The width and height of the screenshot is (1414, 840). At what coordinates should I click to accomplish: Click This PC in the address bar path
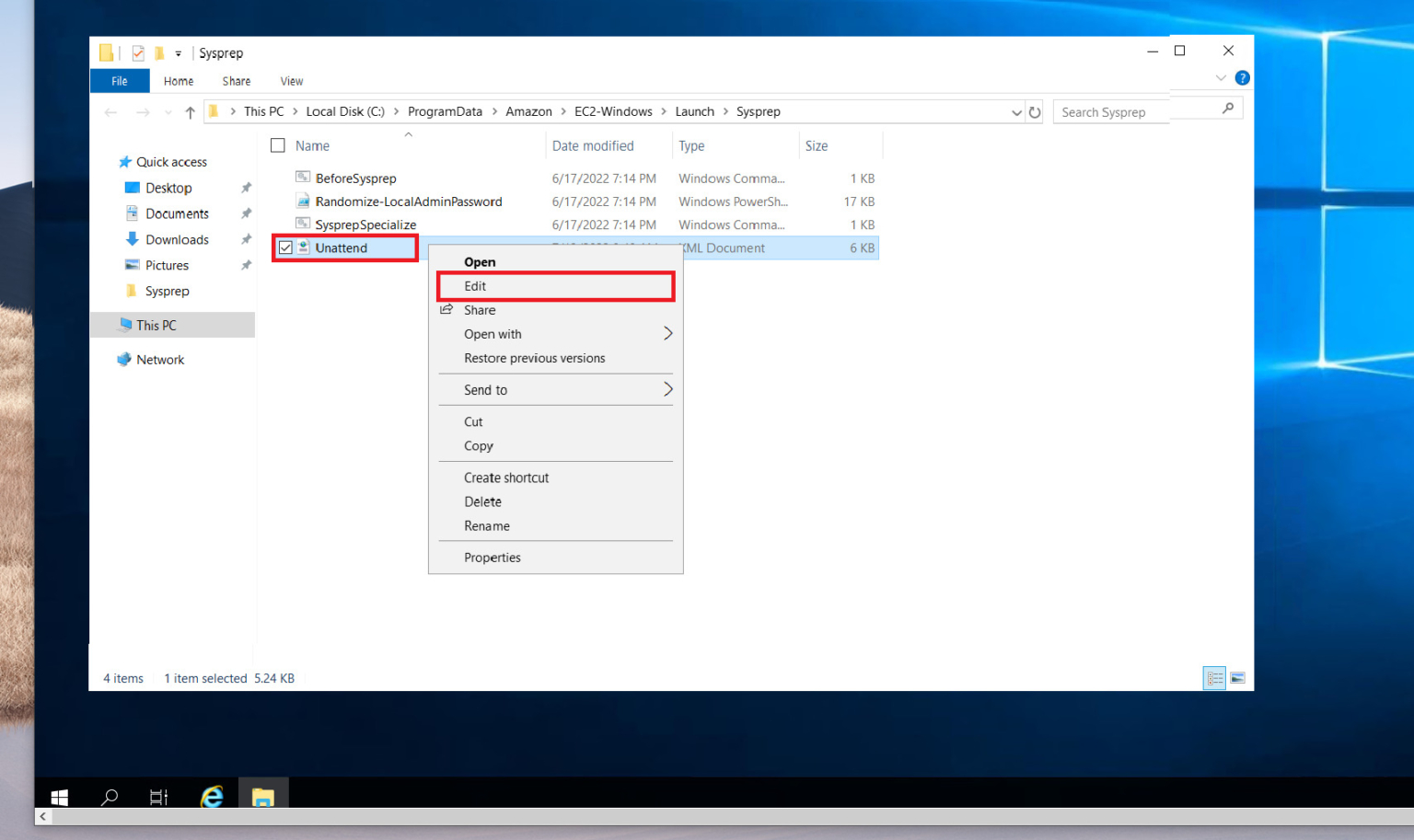coord(263,110)
